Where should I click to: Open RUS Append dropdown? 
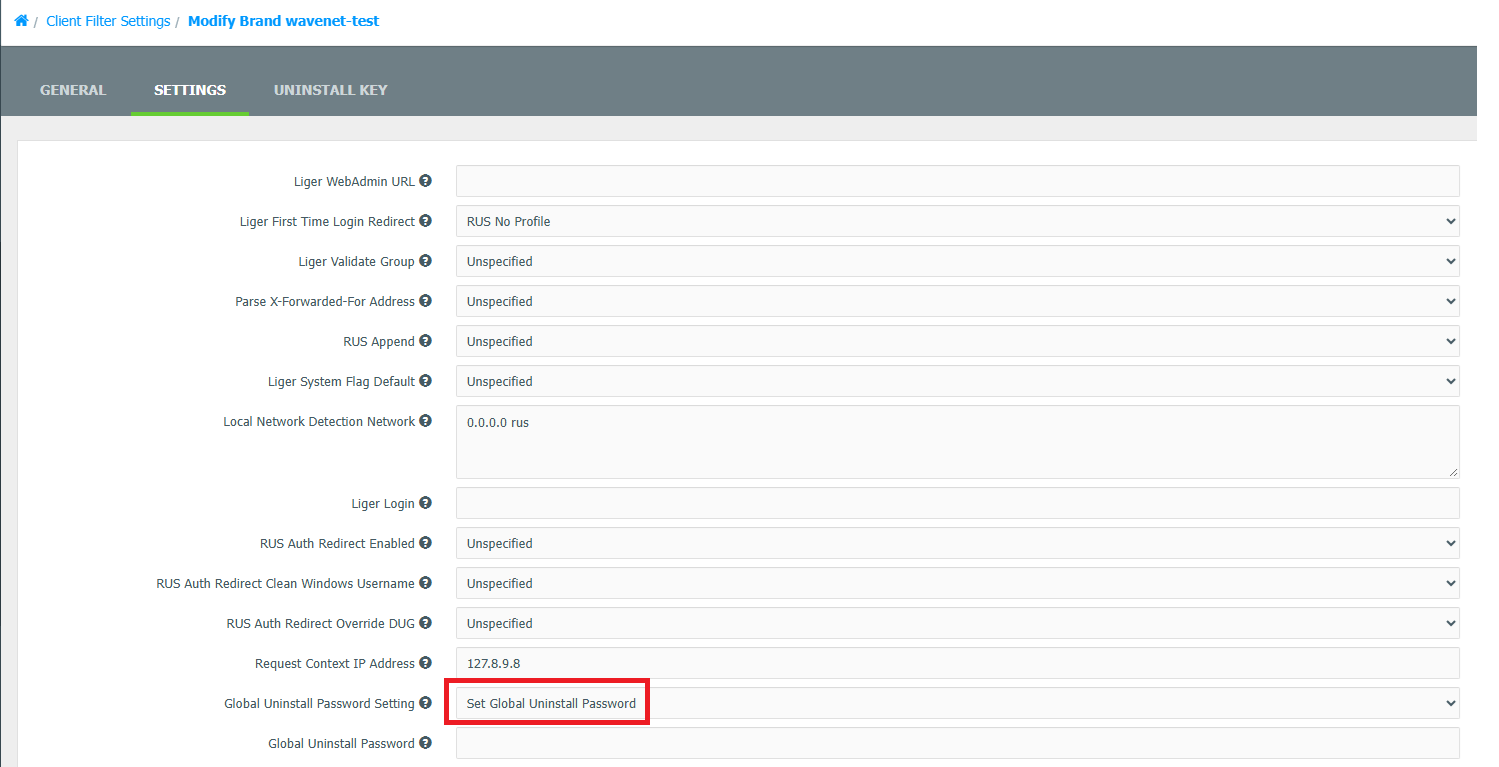pyautogui.click(x=957, y=341)
